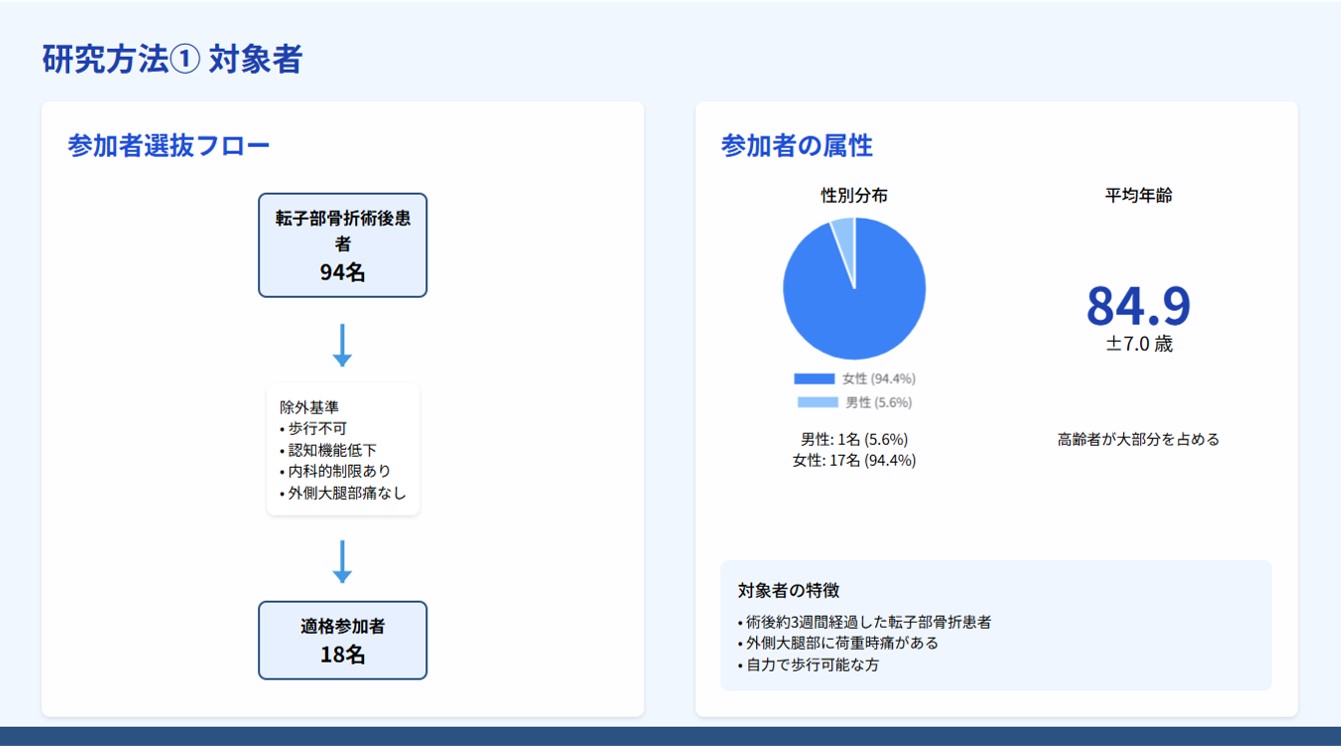Click the arrow below the 94名 box
This screenshot has height=746, width=1341.
[342, 344]
